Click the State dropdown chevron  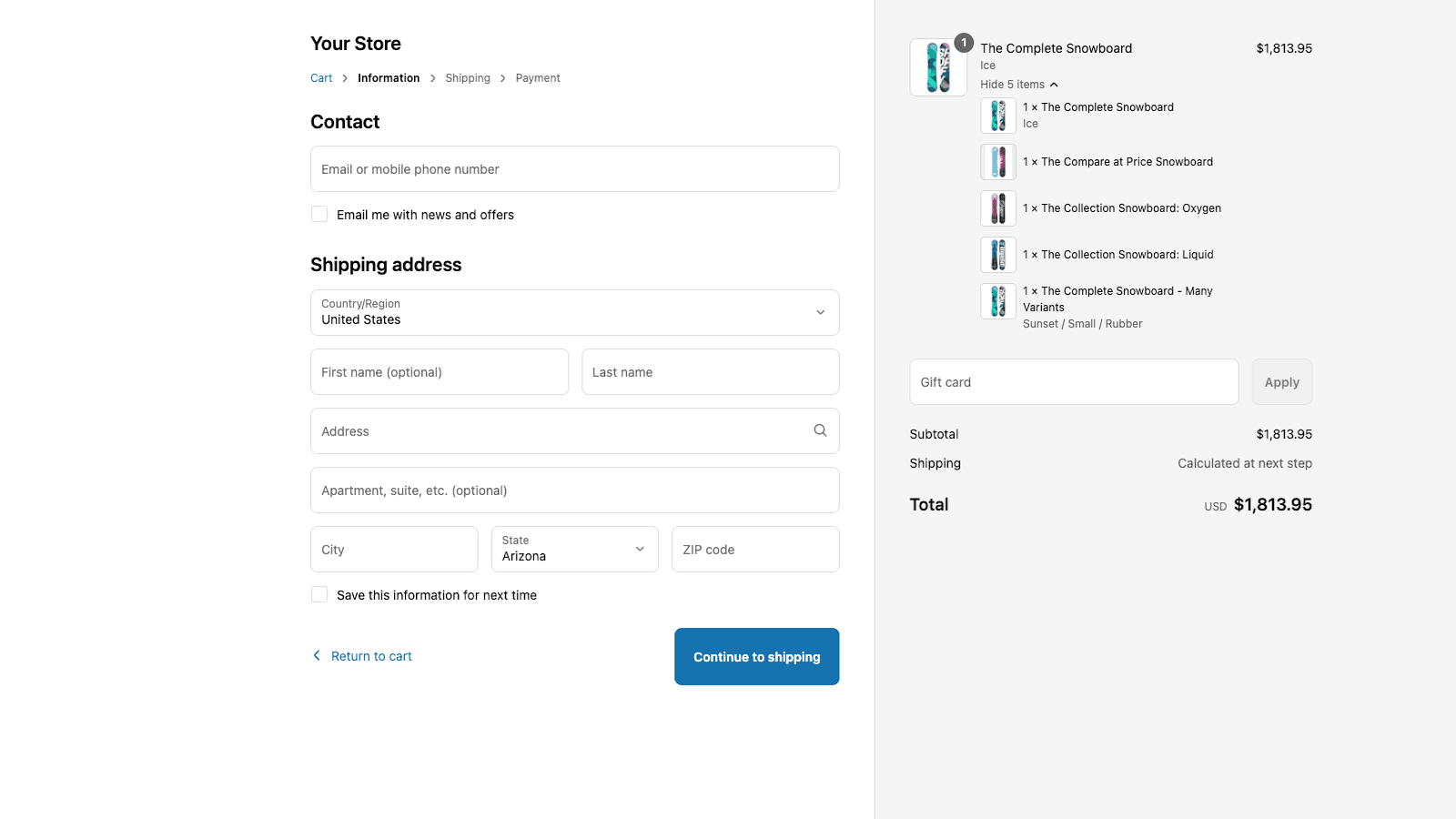coord(639,549)
